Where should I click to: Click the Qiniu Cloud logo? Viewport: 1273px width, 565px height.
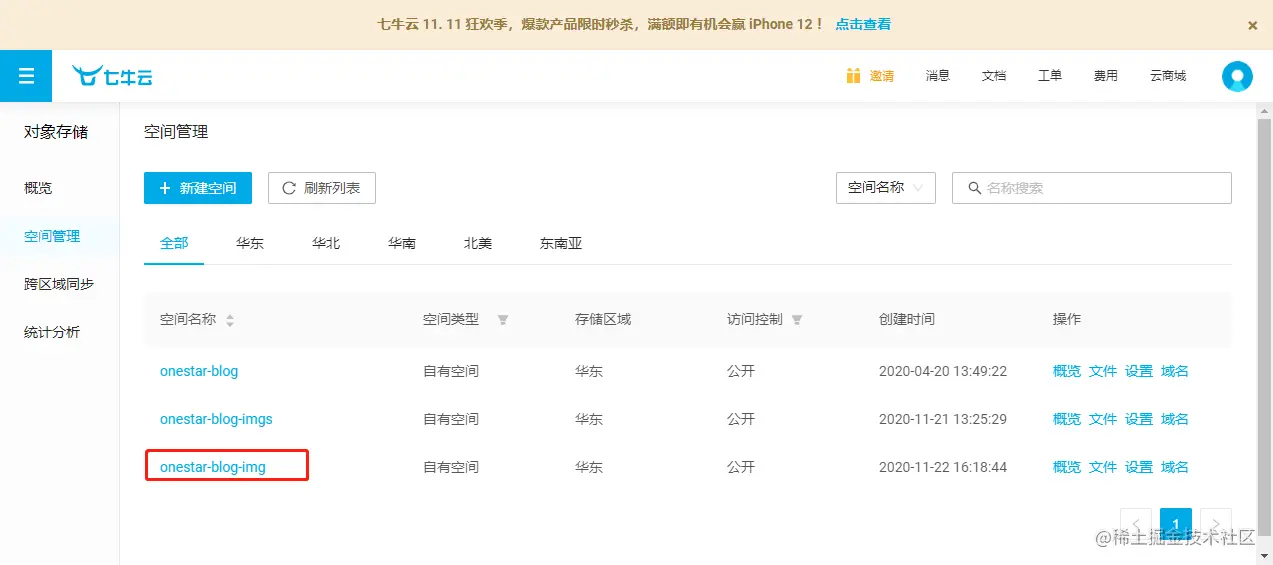(x=112, y=76)
